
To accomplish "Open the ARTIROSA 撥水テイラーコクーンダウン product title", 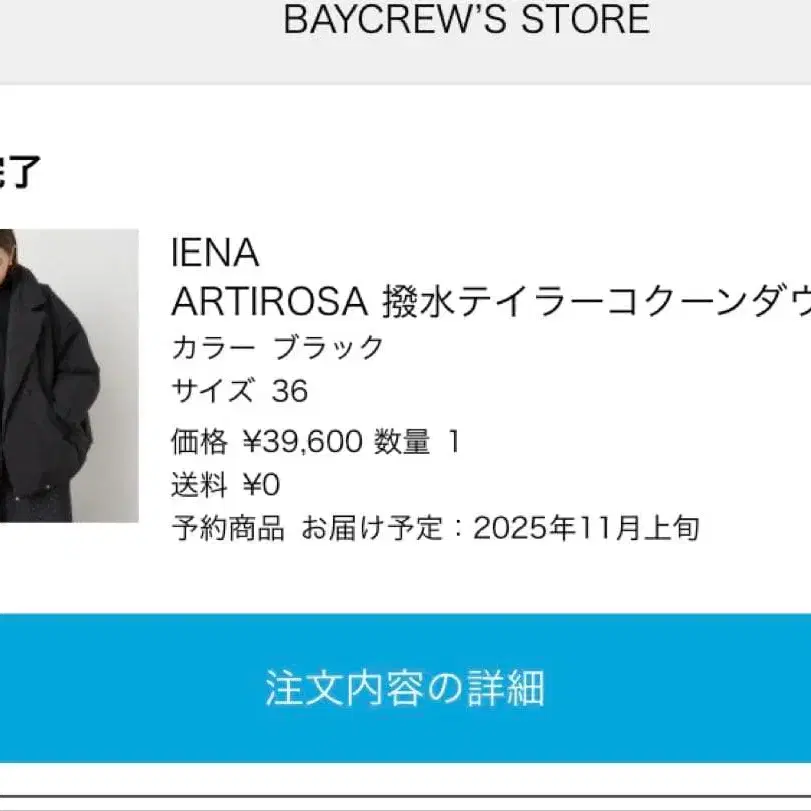I will click(491, 301).
